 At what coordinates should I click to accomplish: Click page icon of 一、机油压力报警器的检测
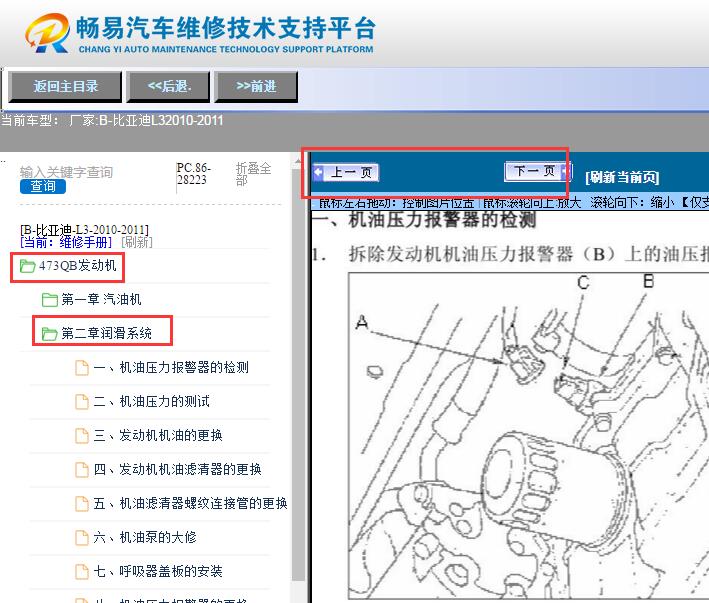click(82, 367)
